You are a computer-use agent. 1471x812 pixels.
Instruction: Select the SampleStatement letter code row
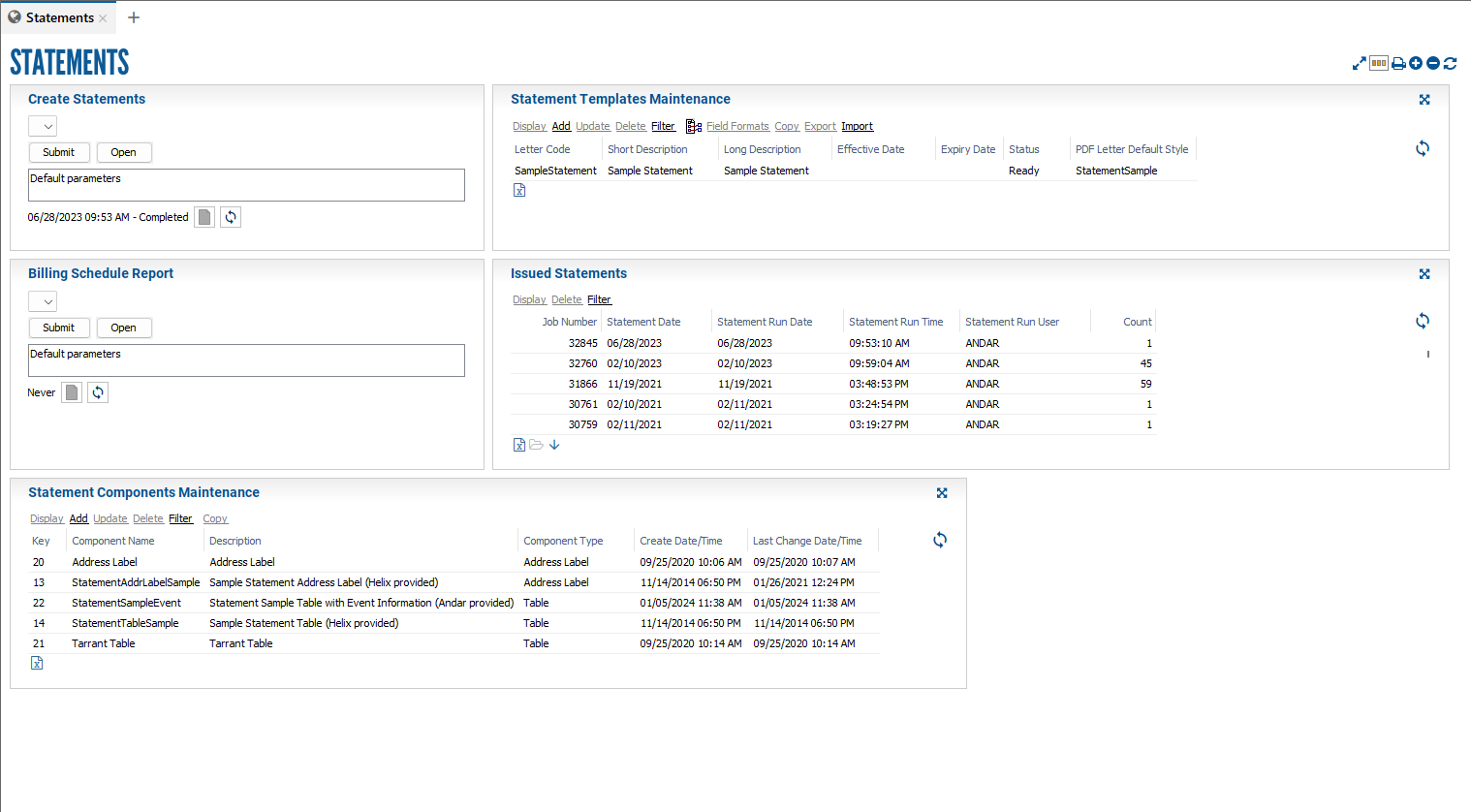click(x=854, y=171)
